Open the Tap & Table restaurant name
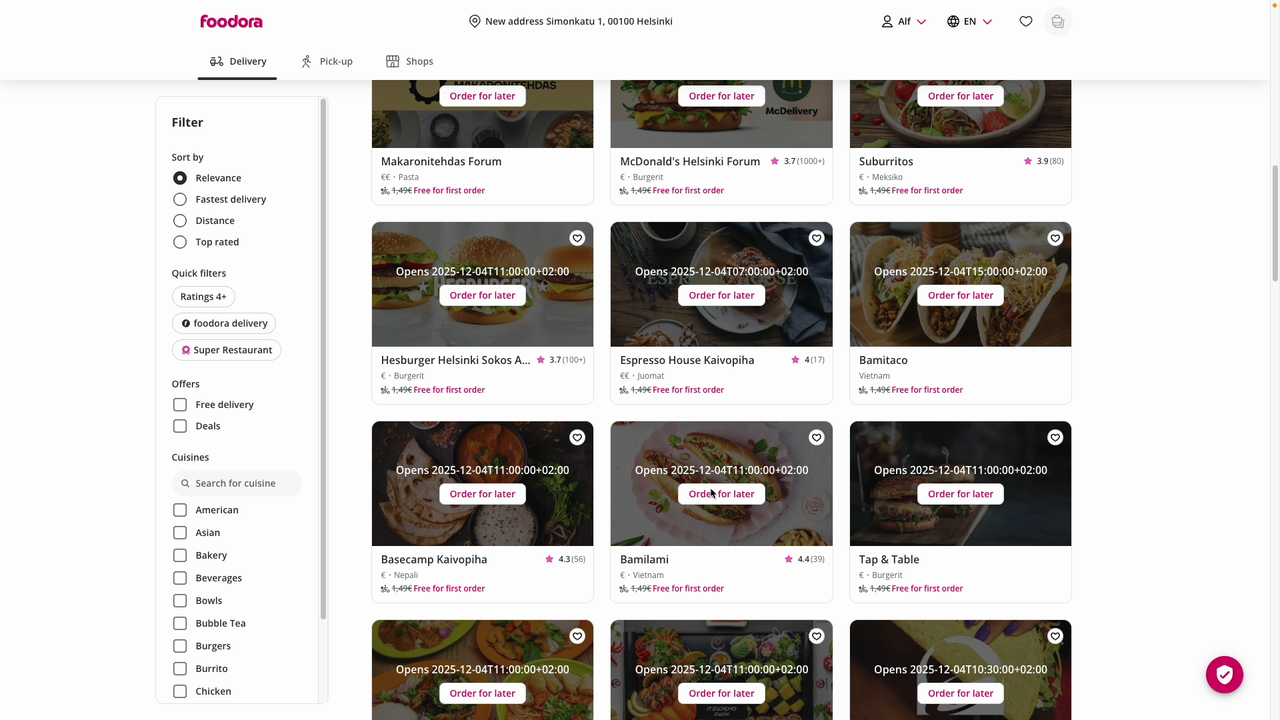 pyautogui.click(x=889, y=559)
